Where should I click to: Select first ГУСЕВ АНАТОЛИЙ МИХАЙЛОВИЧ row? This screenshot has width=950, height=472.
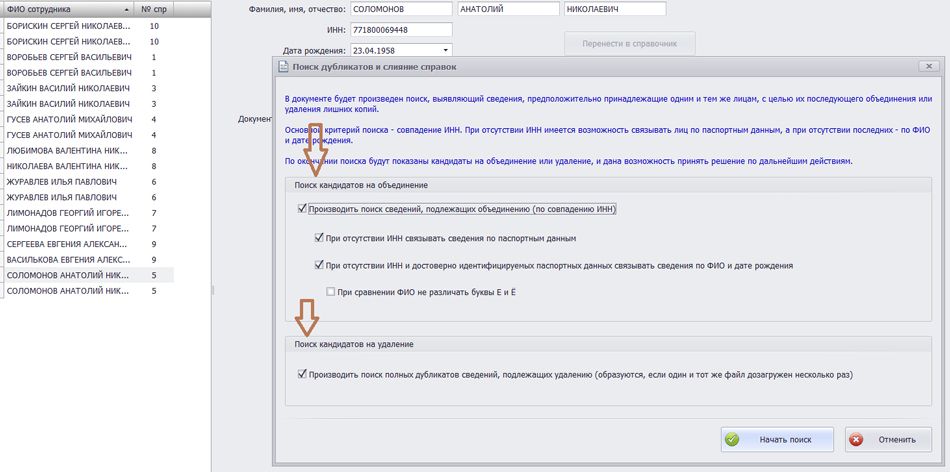tap(87, 119)
